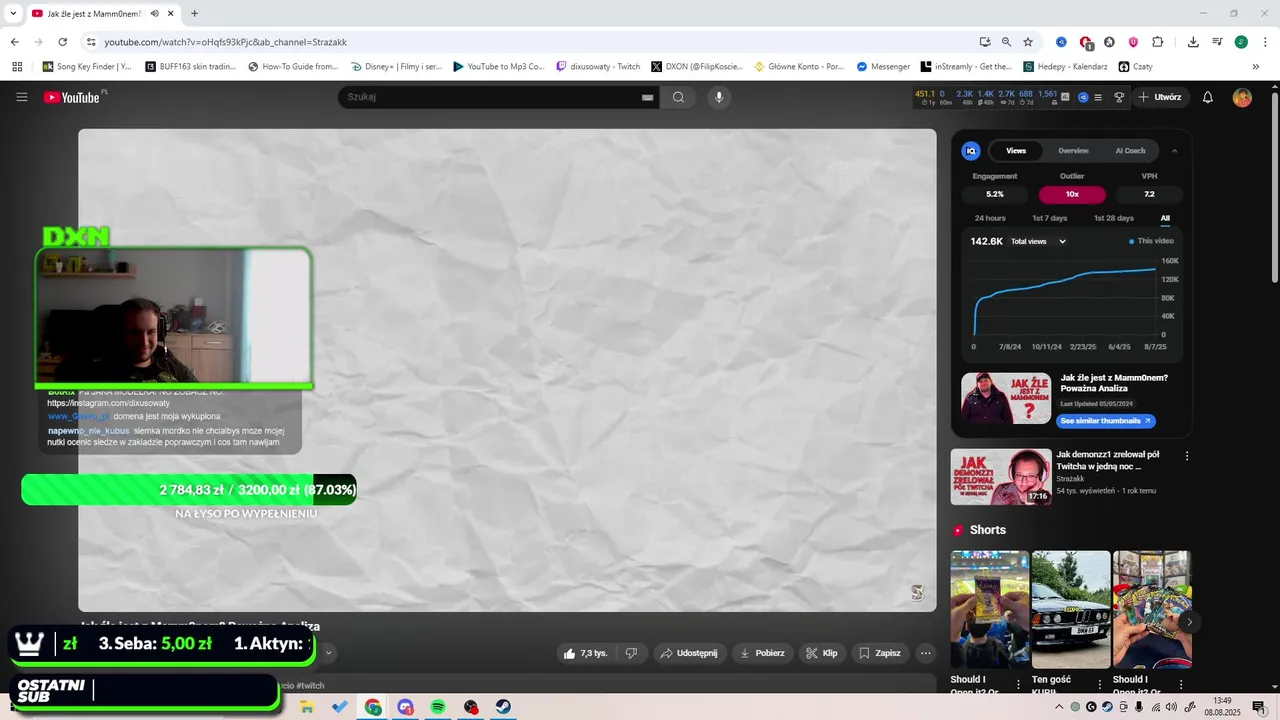Advance Shorts shelf with the right arrow
The height and width of the screenshot is (720, 1280).
point(1189,622)
